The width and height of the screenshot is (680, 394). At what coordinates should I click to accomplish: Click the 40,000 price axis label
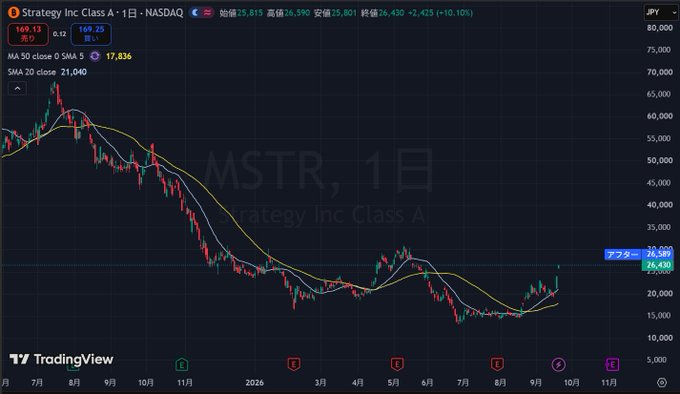point(660,205)
